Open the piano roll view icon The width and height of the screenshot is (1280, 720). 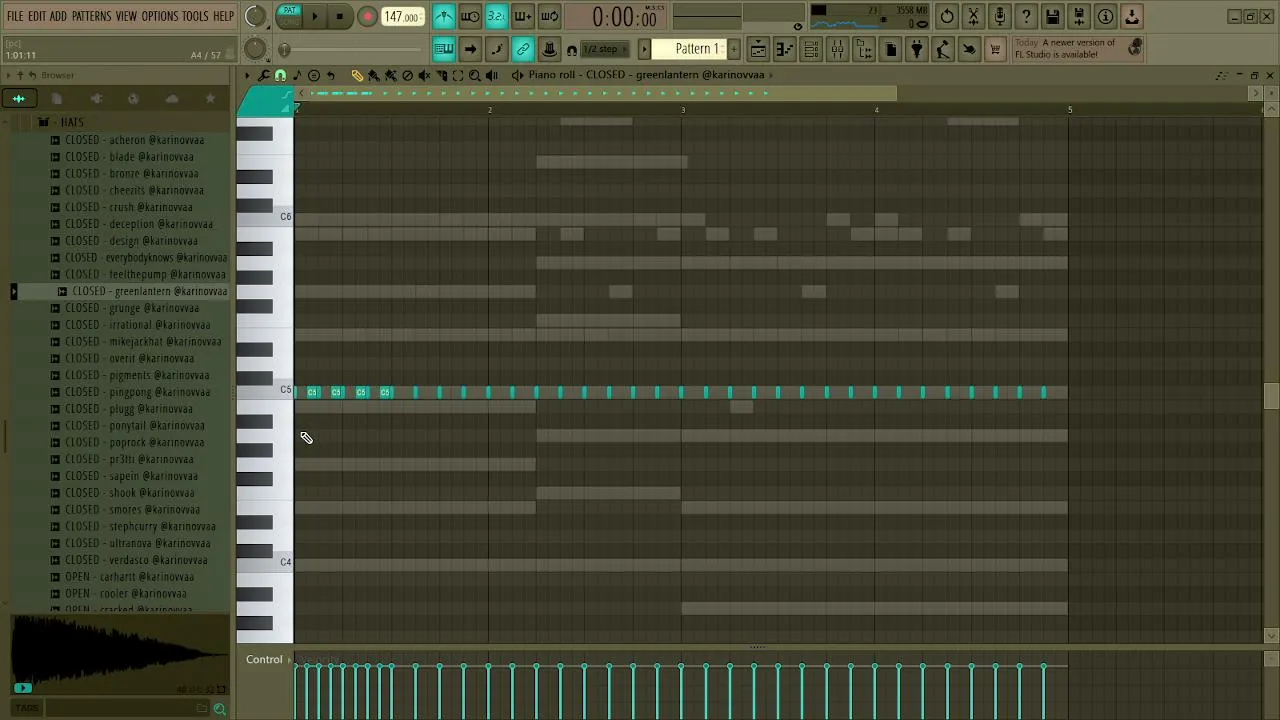[x=785, y=49]
